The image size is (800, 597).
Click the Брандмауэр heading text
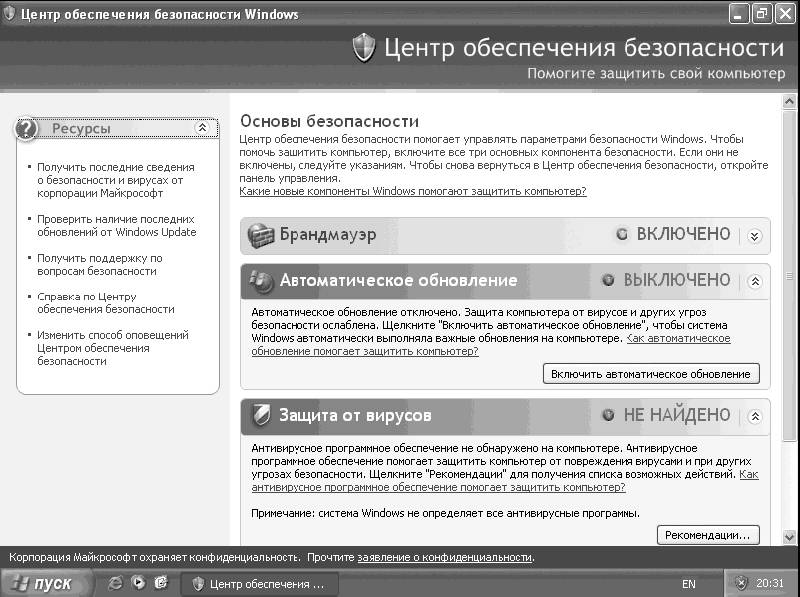tap(328, 234)
